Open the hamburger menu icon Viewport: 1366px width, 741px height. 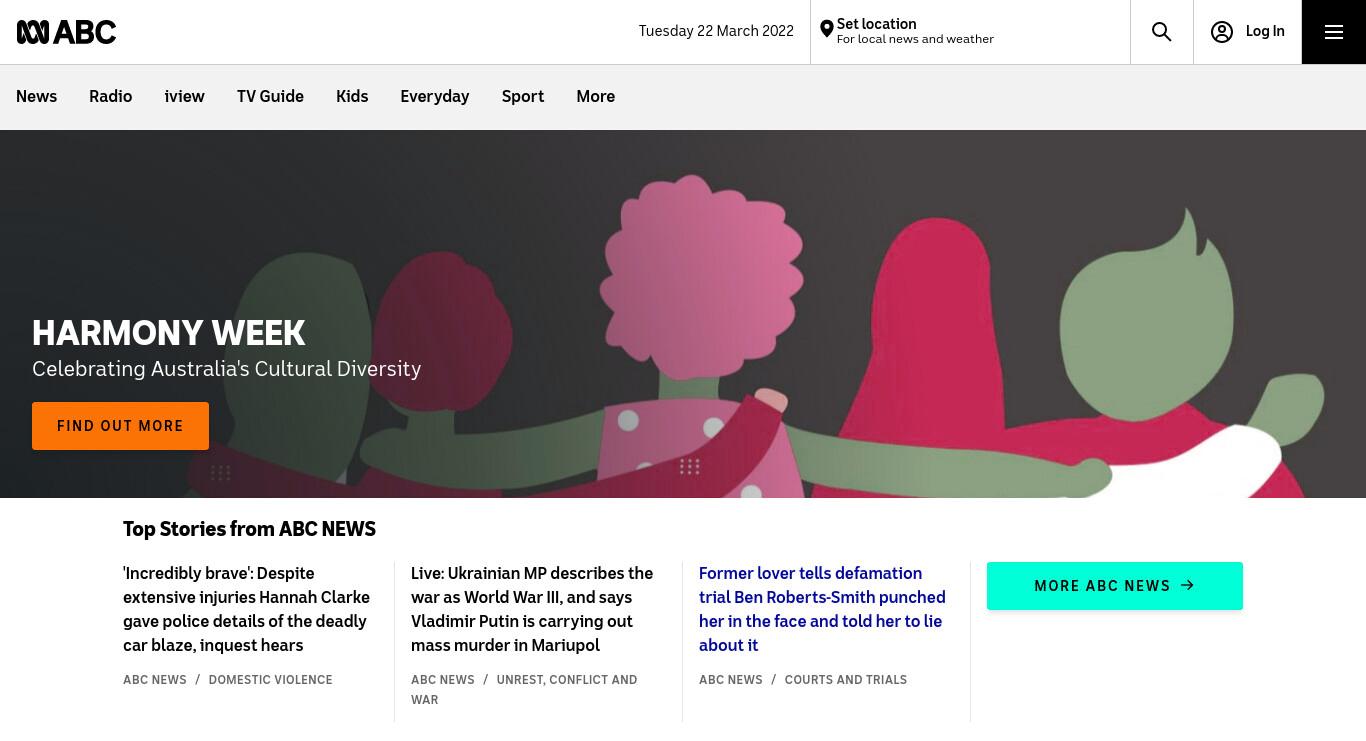(x=1333, y=32)
